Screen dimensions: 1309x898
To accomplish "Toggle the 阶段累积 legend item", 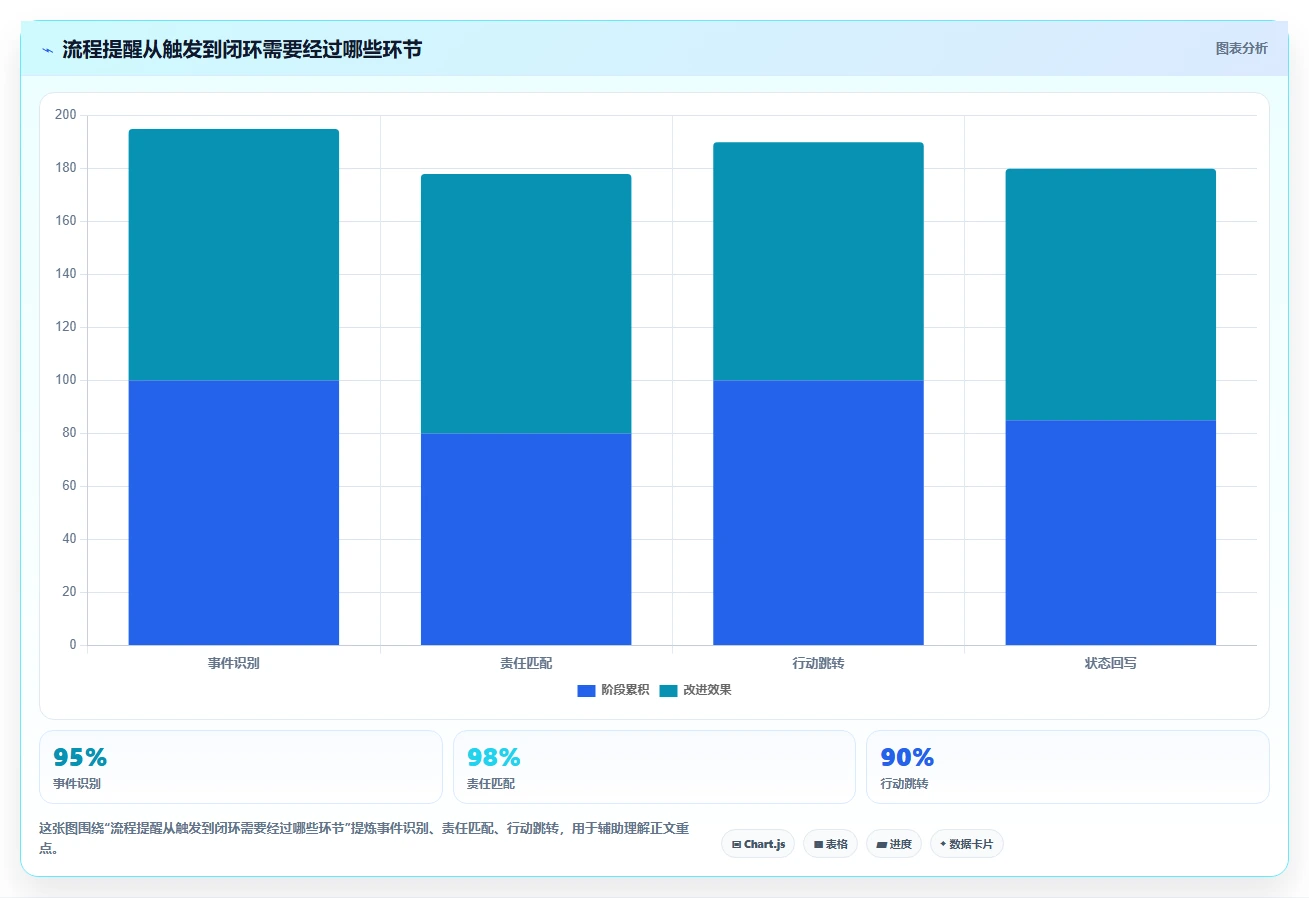I will click(x=613, y=690).
